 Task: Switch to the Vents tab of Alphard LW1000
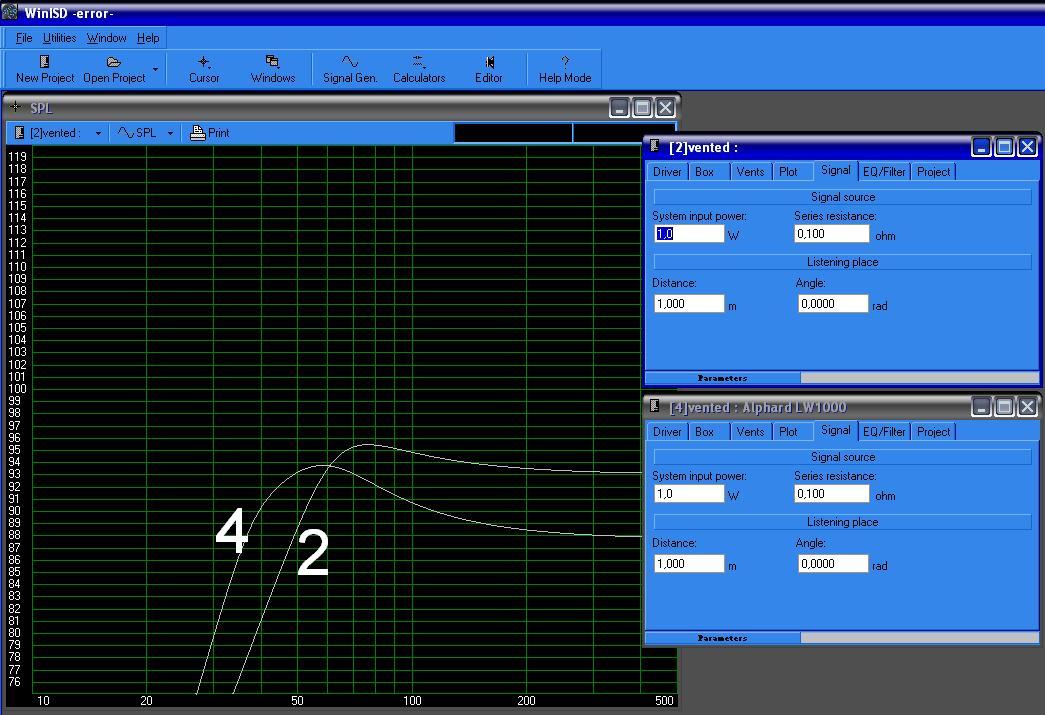[x=750, y=432]
